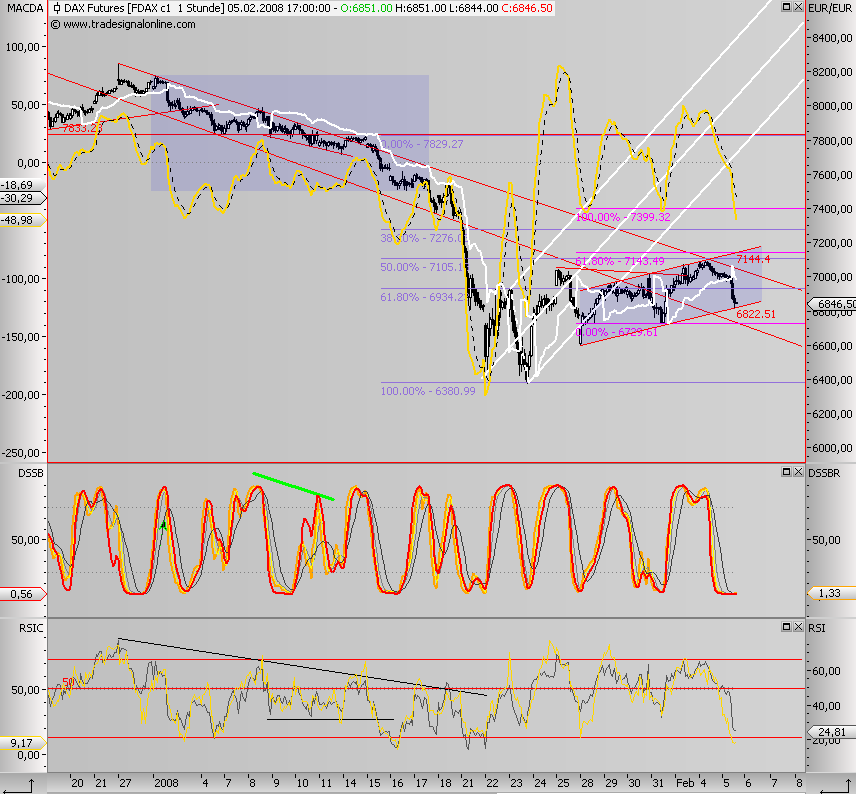
Task: Click the Feb date label on time axis
Action: coord(685,783)
